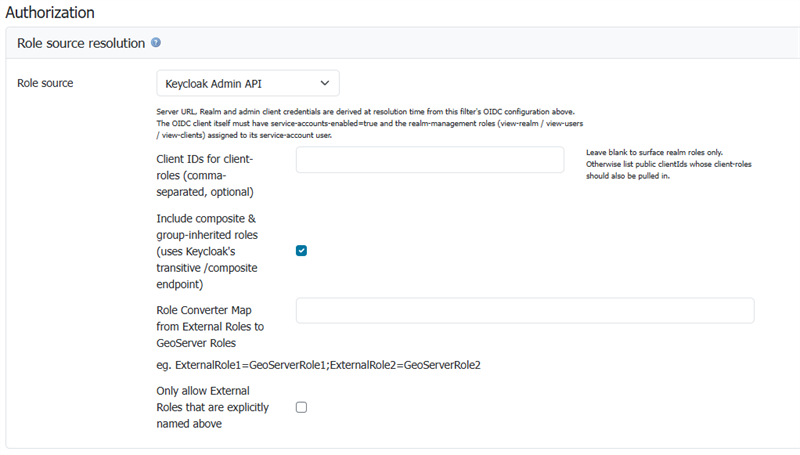The image size is (800, 455).
Task: Enable Only allow External Roles explicitly named
Action: point(302,407)
